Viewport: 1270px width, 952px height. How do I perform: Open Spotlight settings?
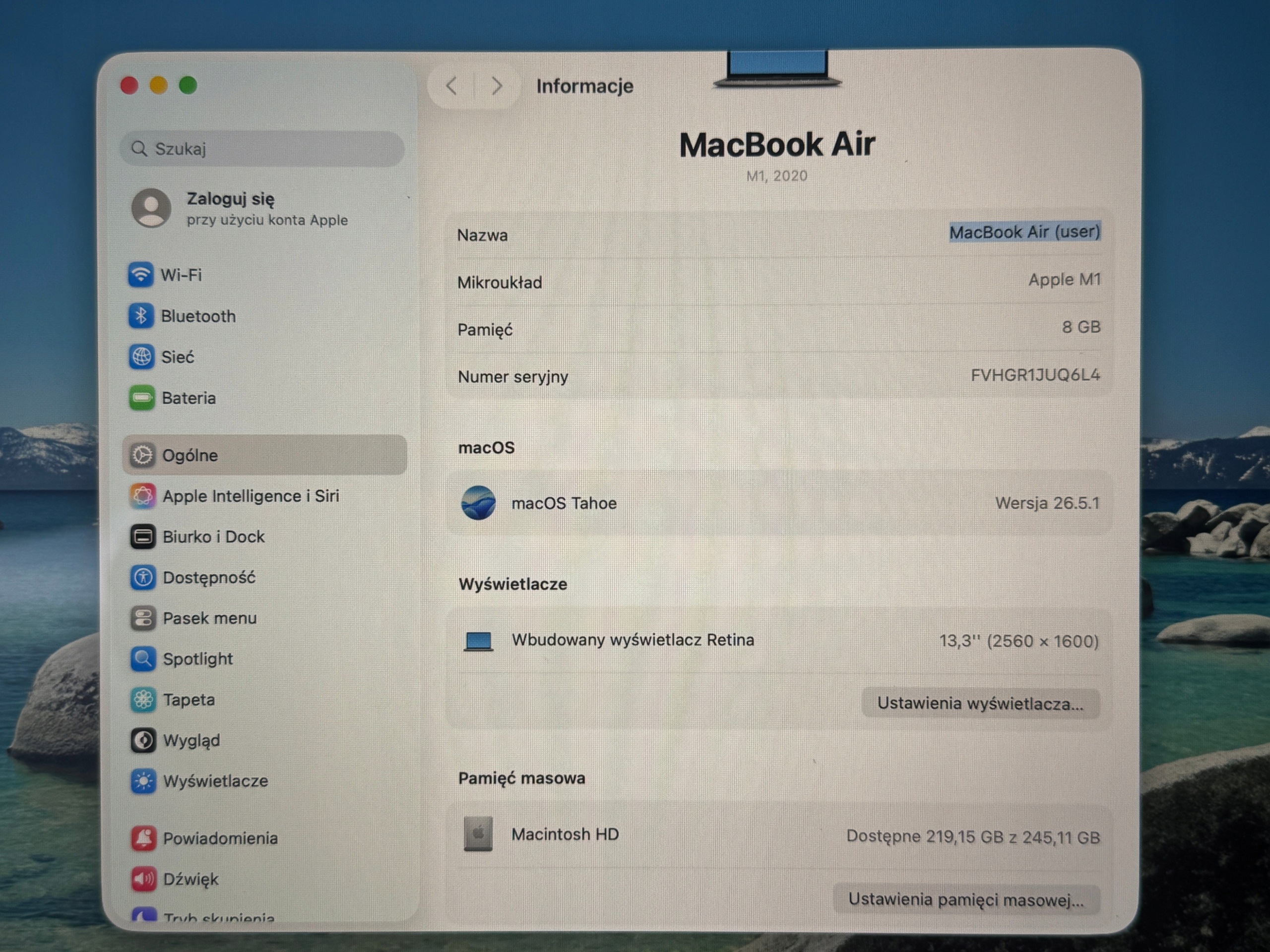tap(265, 659)
